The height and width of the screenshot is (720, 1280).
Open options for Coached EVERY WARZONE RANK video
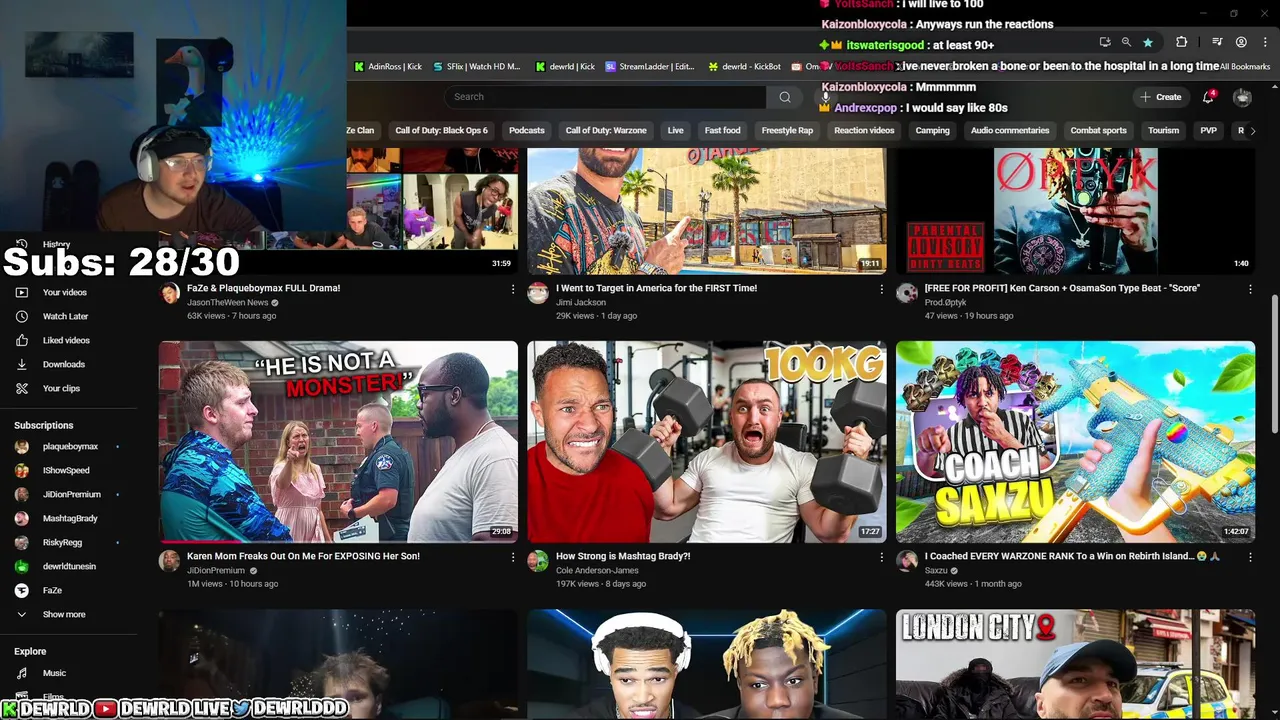click(1250, 557)
